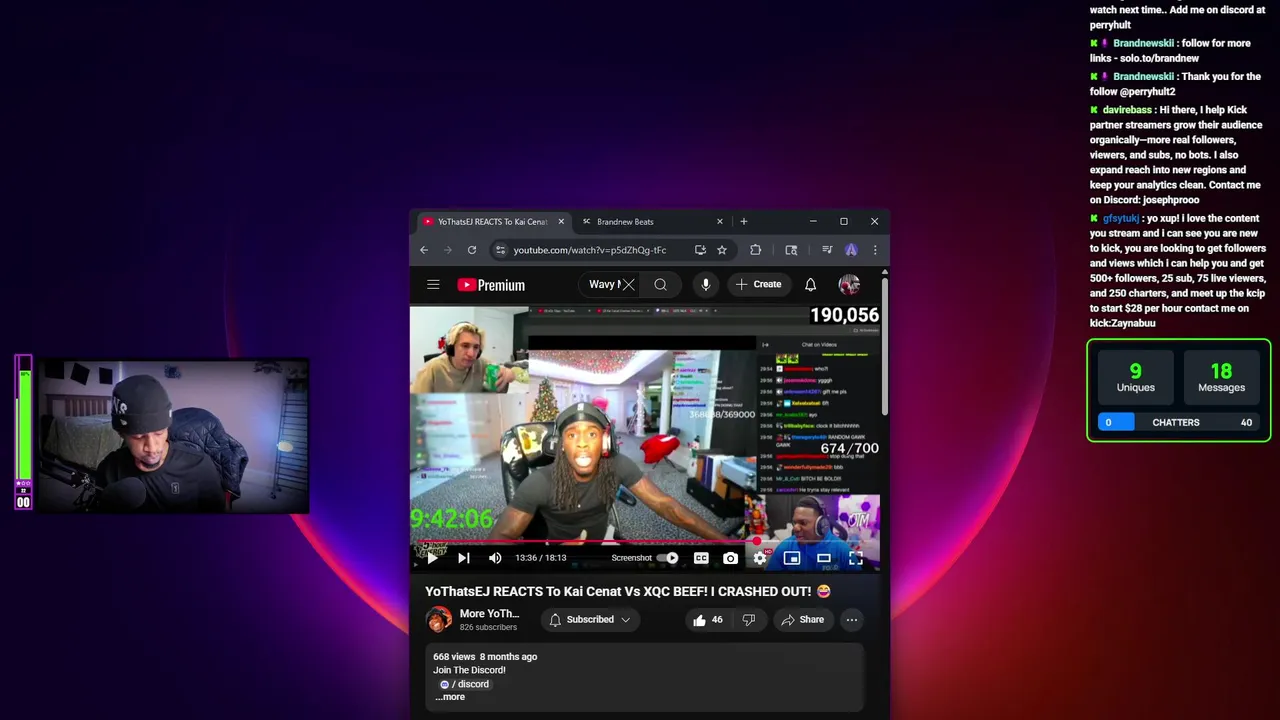Open the browser extensions puzzle icon
Screen dimensions: 1280x720
(756, 250)
